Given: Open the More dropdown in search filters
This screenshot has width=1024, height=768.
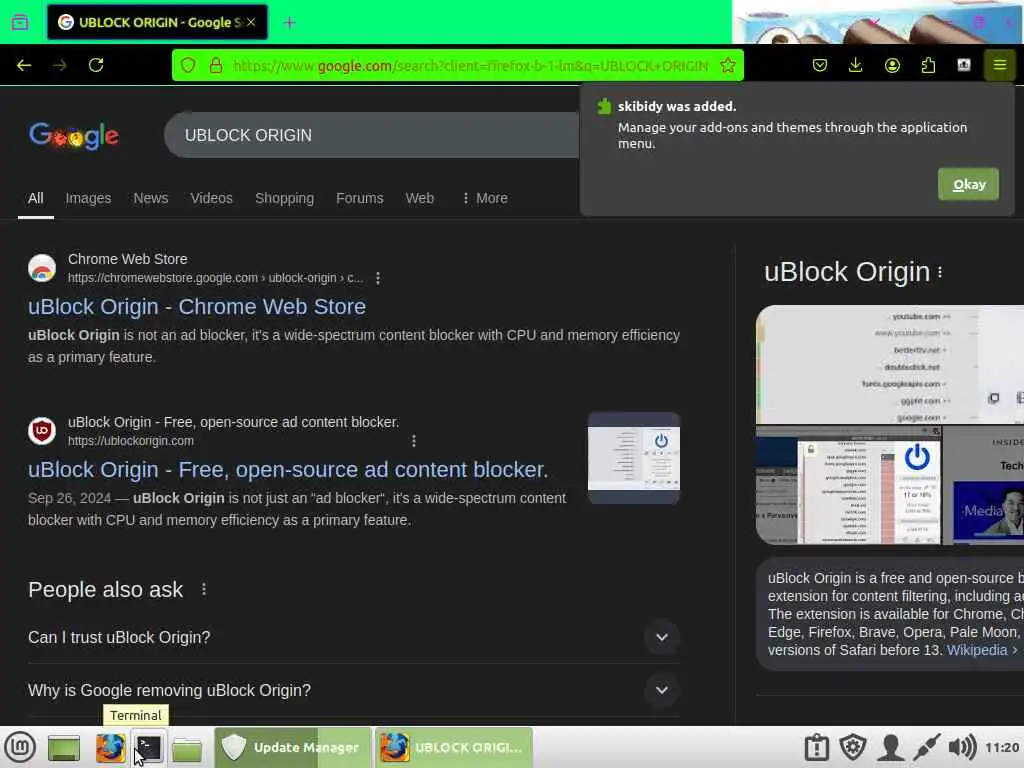Looking at the screenshot, I should tap(484, 198).
